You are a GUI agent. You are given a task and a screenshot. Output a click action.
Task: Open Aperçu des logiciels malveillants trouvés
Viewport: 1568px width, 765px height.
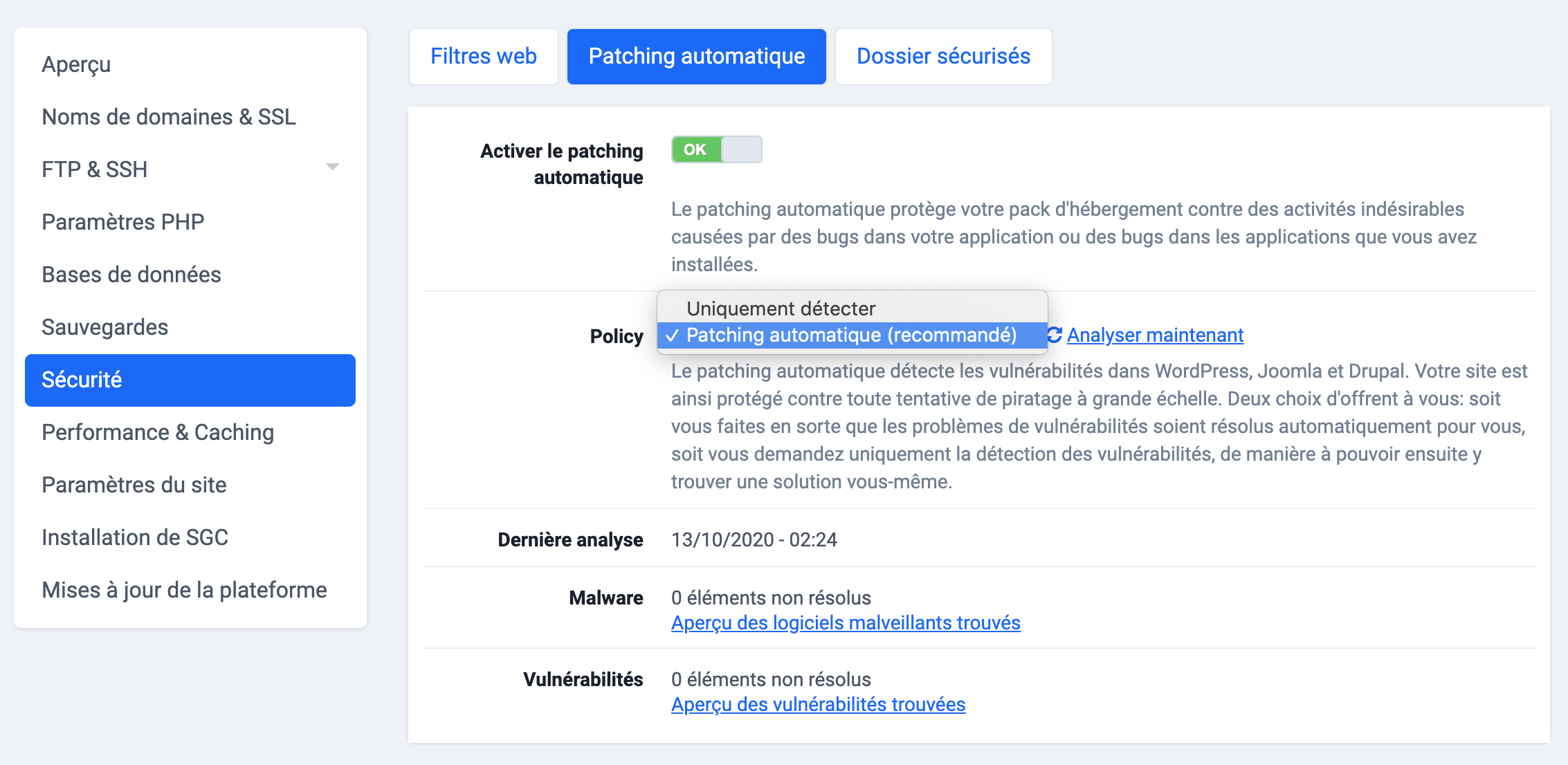[845, 623]
